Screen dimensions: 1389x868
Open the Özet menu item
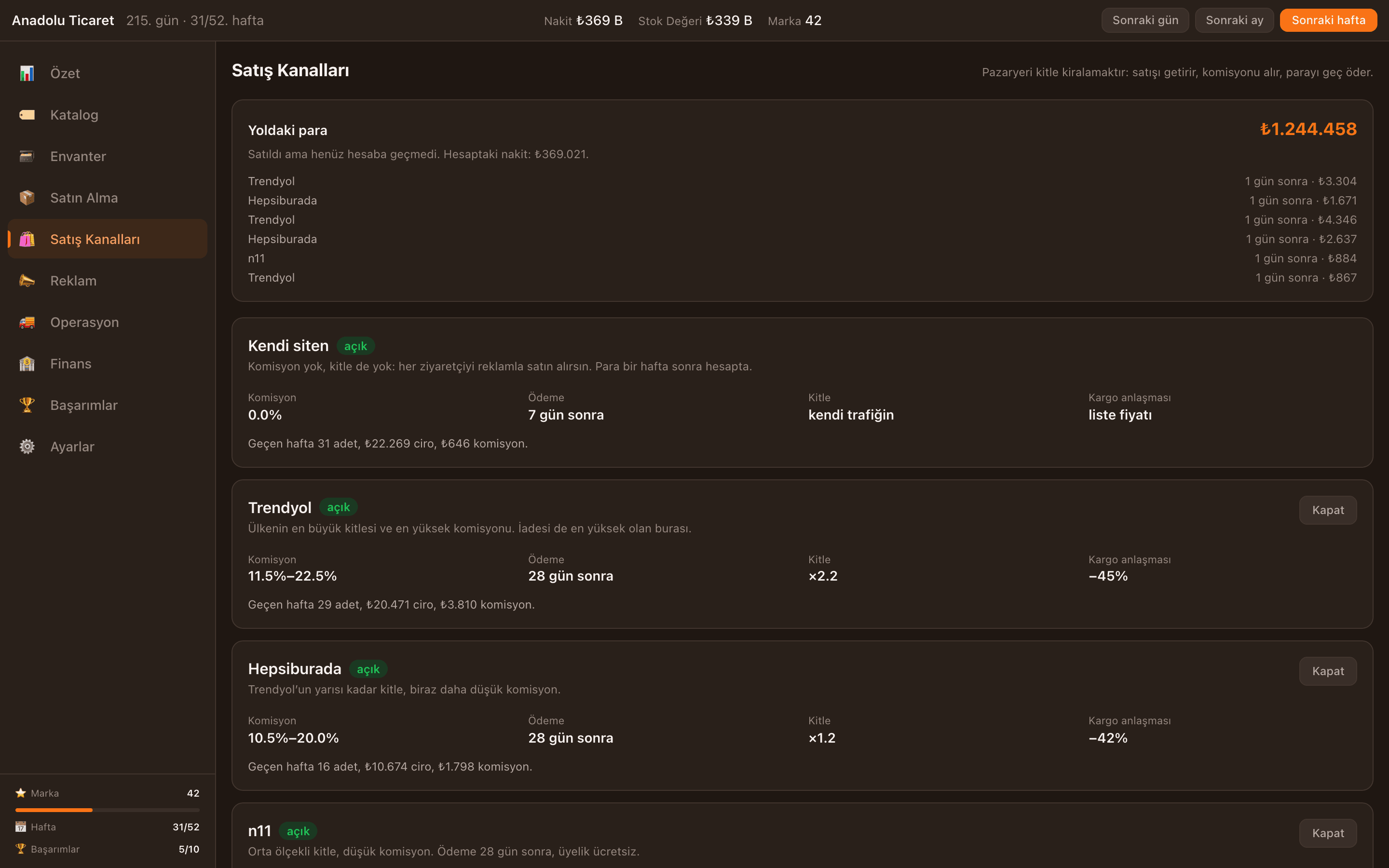click(x=108, y=73)
